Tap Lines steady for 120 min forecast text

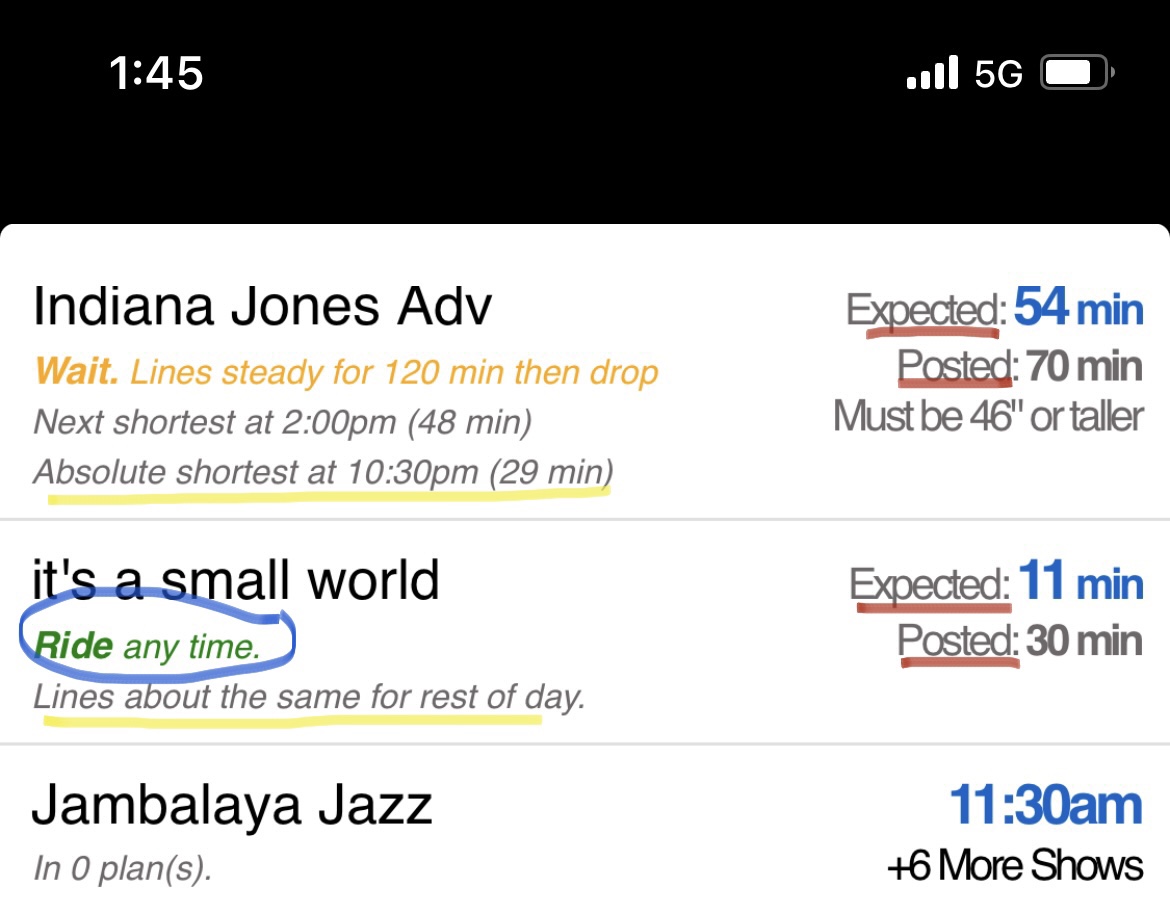[400, 372]
